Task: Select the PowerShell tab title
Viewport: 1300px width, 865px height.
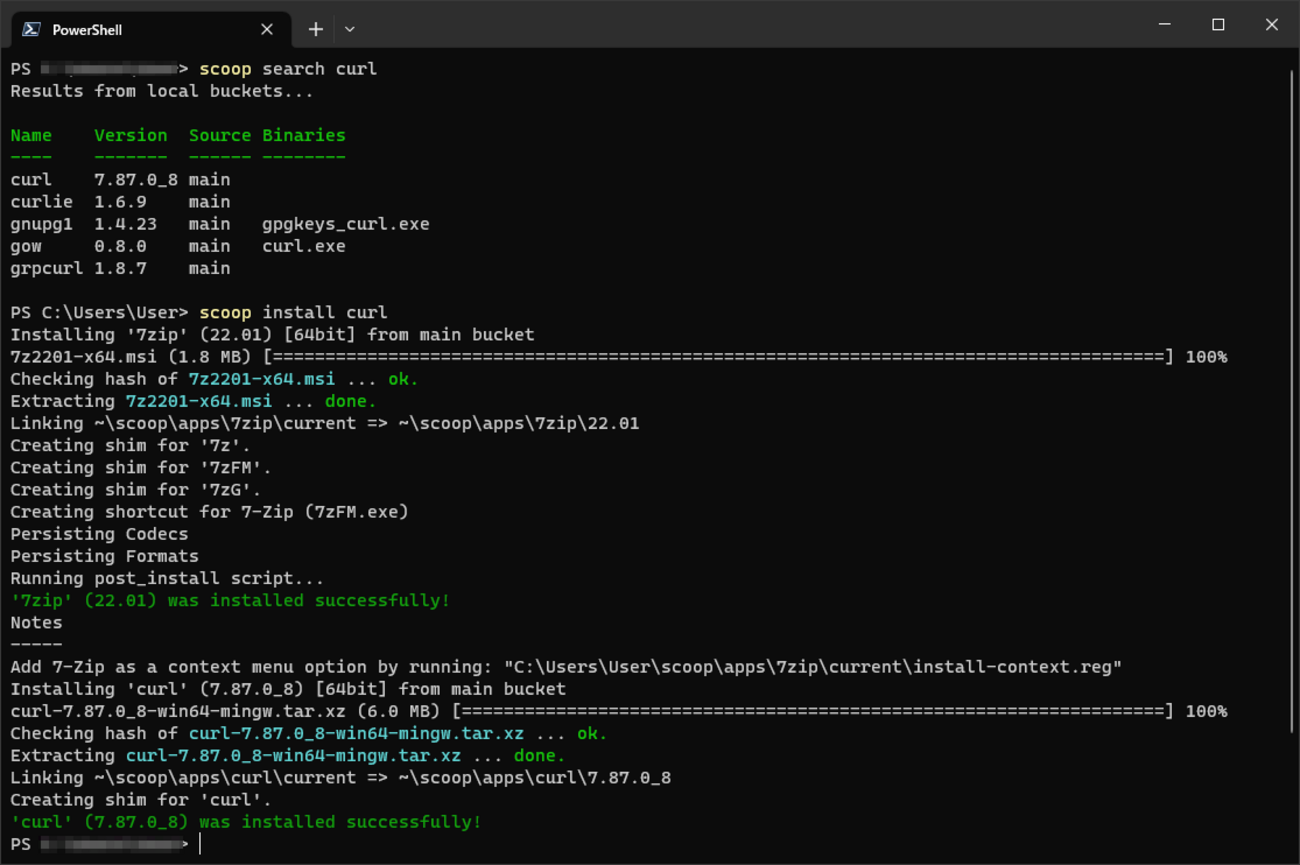Action: coord(87,30)
